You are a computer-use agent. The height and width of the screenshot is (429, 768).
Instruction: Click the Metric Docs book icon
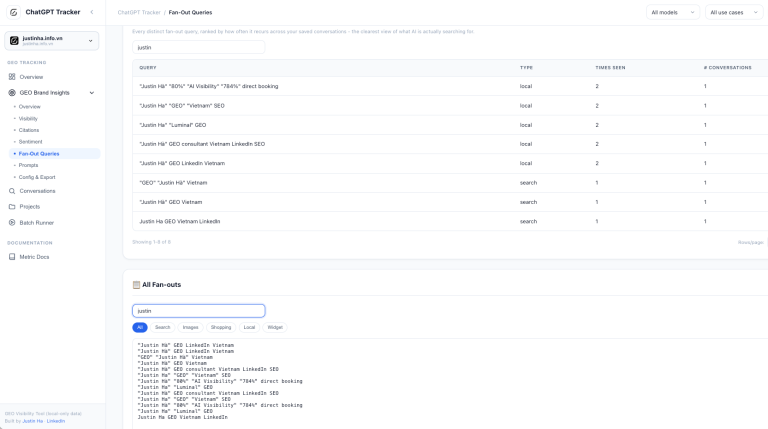pos(12,257)
